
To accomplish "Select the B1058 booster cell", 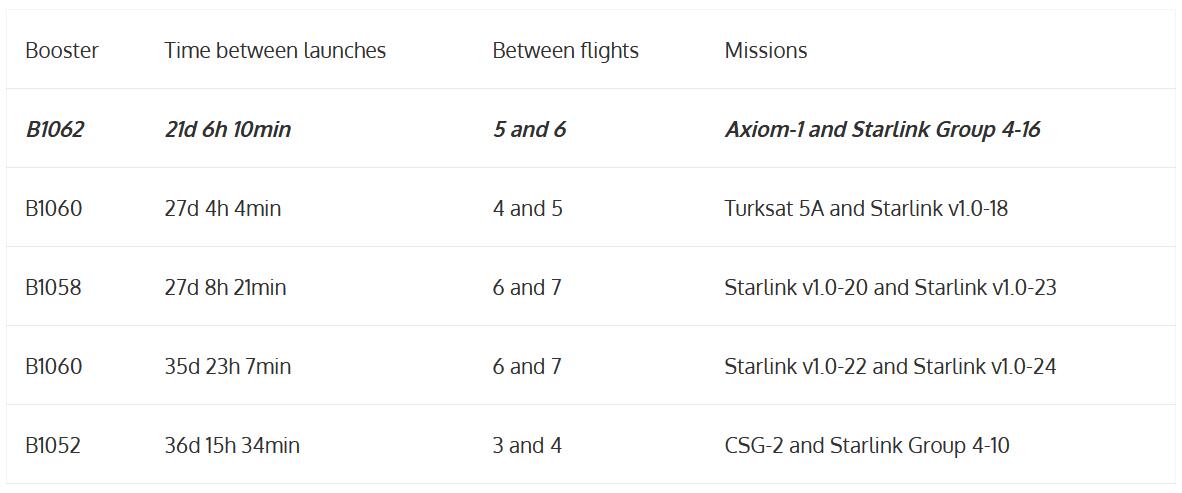I will (x=54, y=287).
